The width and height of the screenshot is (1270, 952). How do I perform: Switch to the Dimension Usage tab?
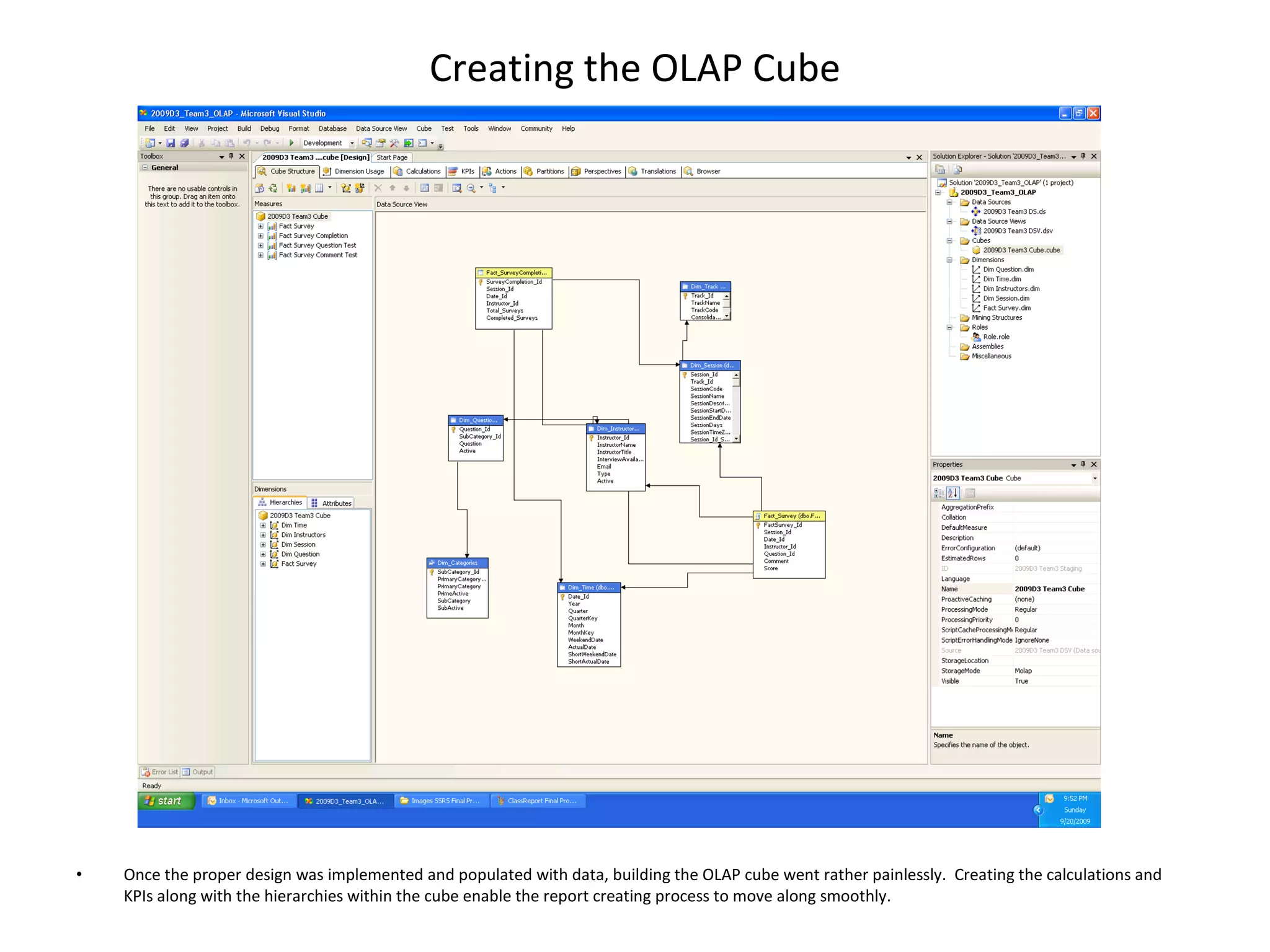353,171
